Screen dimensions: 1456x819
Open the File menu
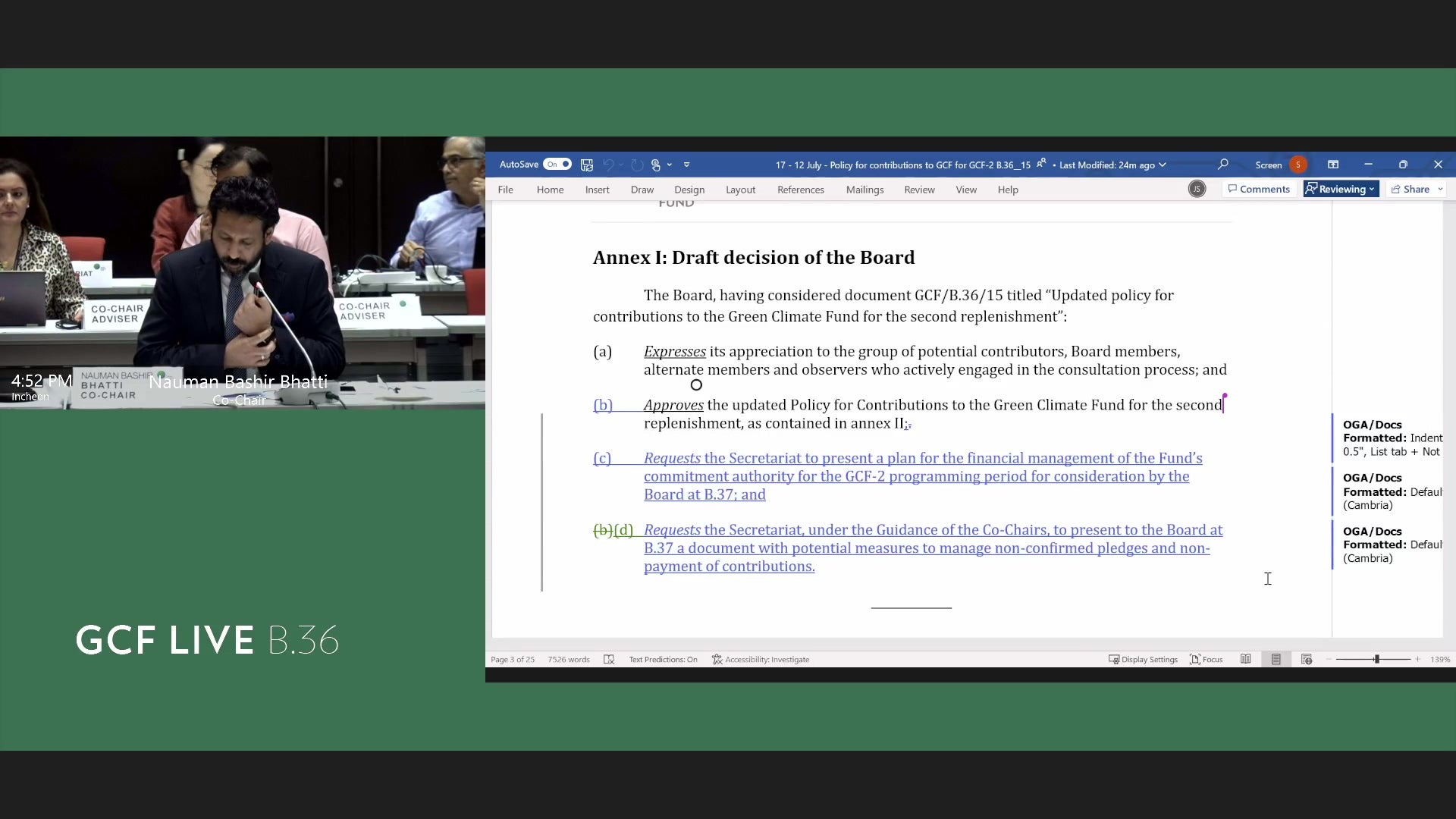(x=505, y=190)
